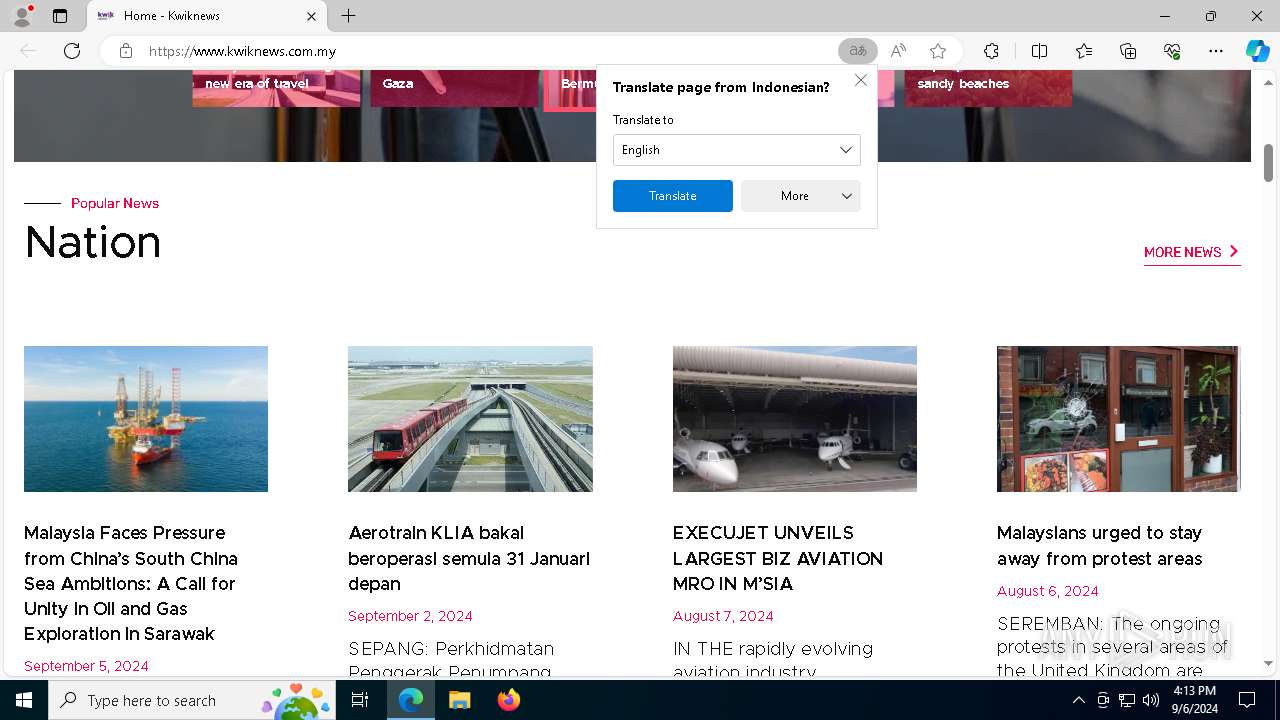Expand the More options arrow
The height and width of the screenshot is (720, 1280).
[x=847, y=196]
